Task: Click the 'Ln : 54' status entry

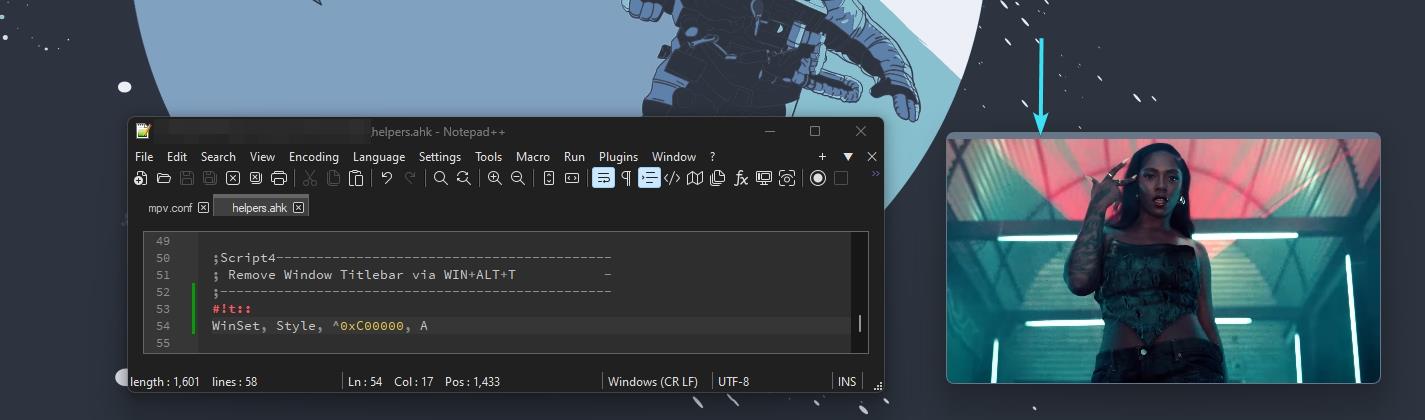Action: pyautogui.click(x=365, y=381)
